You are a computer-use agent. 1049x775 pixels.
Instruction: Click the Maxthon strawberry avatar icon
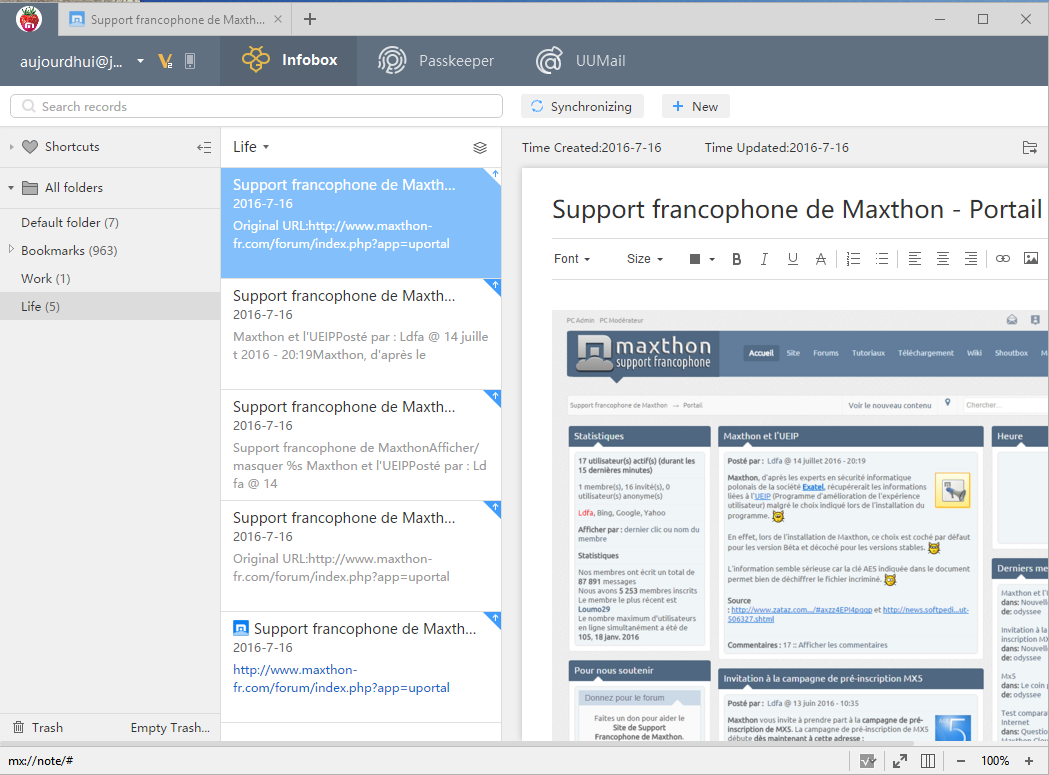coord(29,19)
